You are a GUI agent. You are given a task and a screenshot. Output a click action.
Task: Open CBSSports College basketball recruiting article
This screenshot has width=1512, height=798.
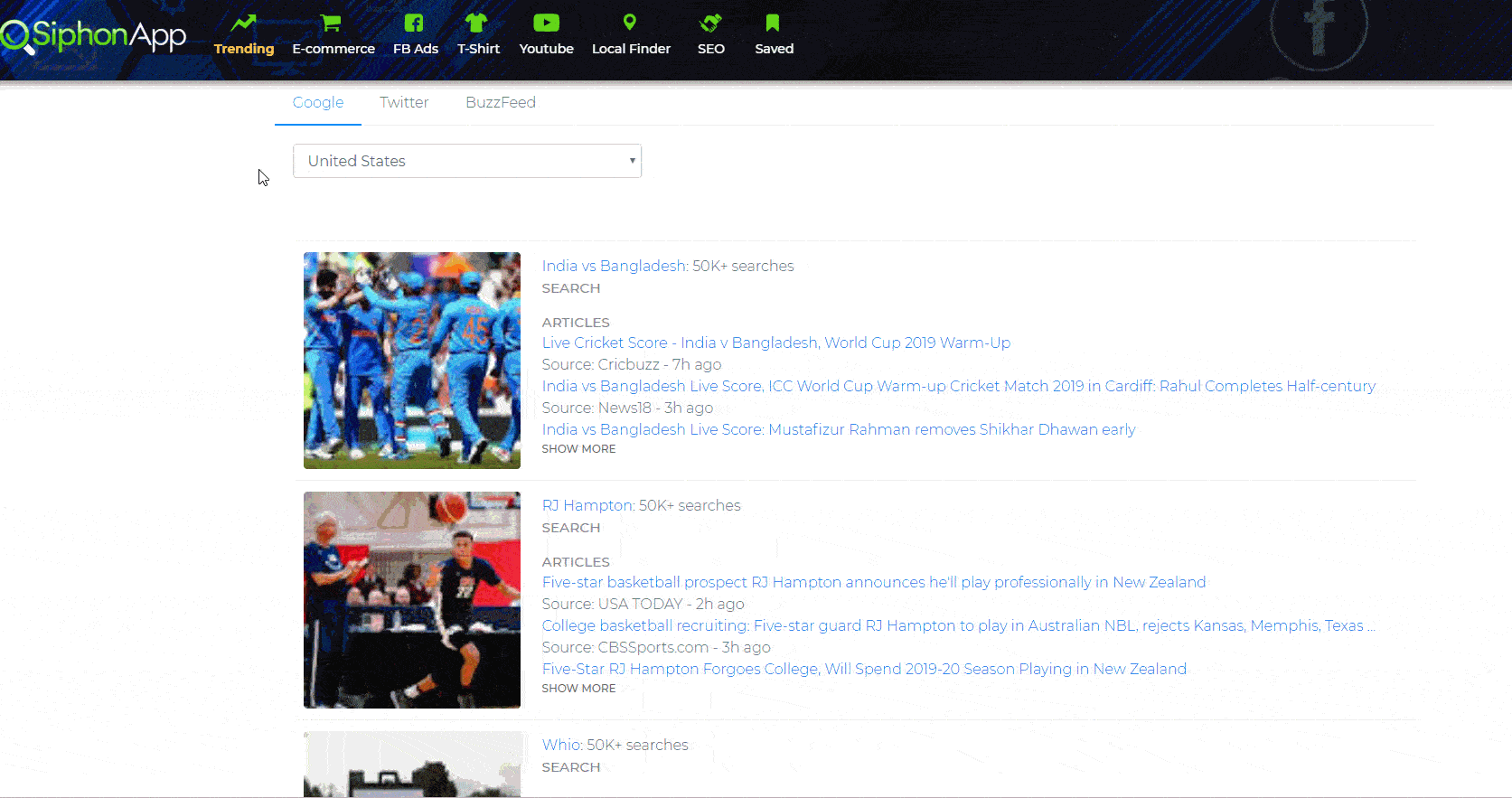pos(959,625)
